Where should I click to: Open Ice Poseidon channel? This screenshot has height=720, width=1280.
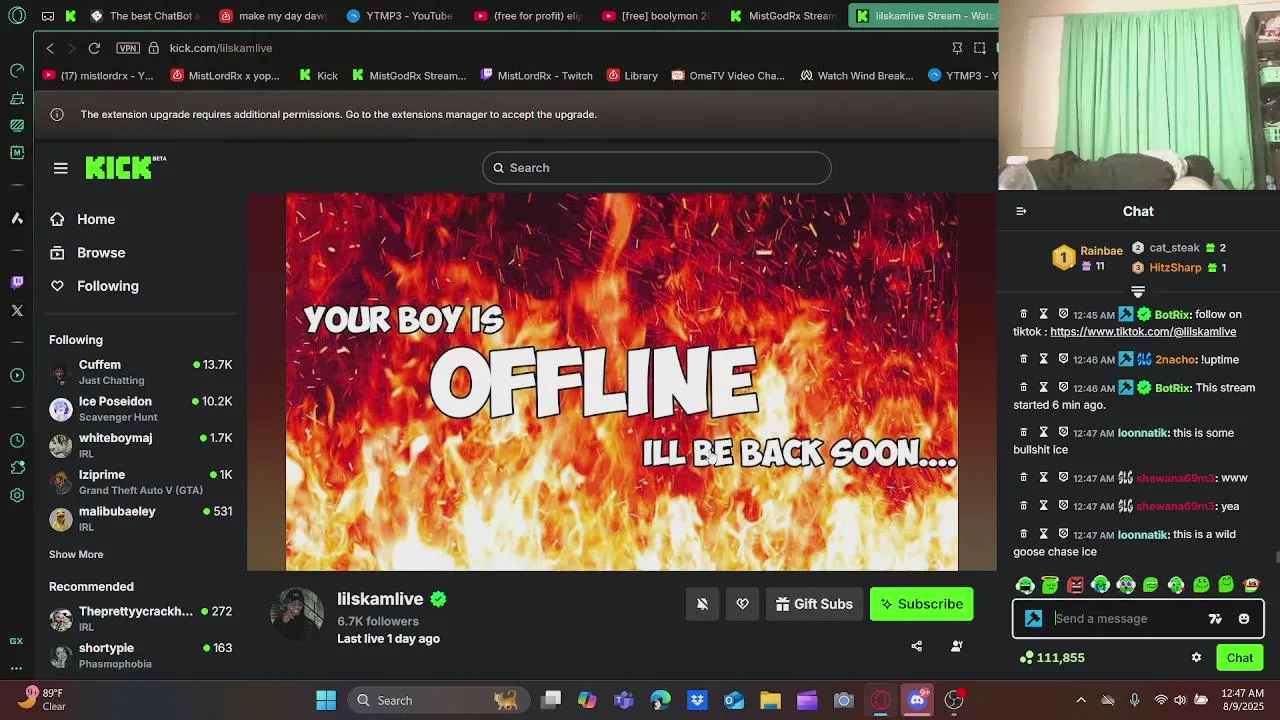coord(140,409)
